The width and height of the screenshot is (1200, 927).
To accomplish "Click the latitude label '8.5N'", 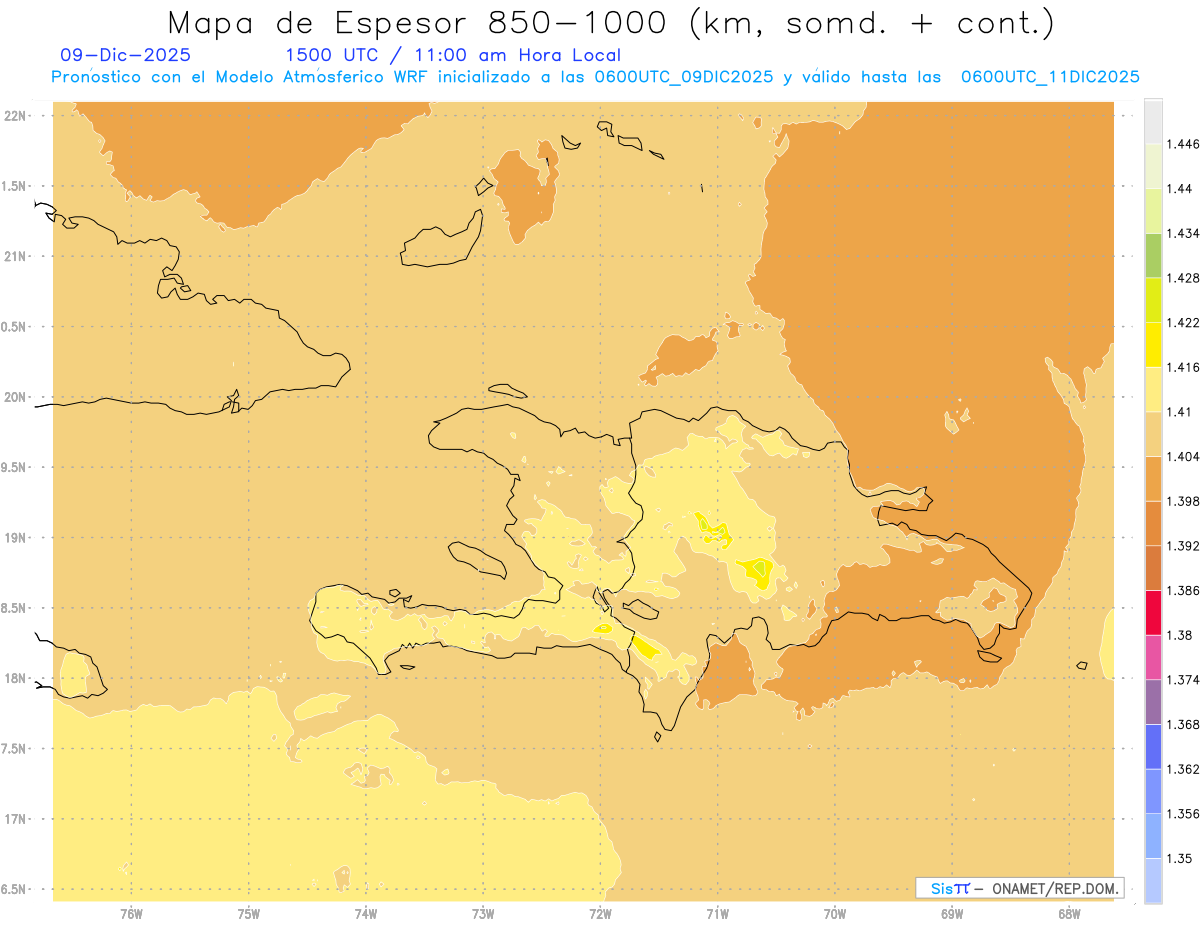I will pos(15,608).
